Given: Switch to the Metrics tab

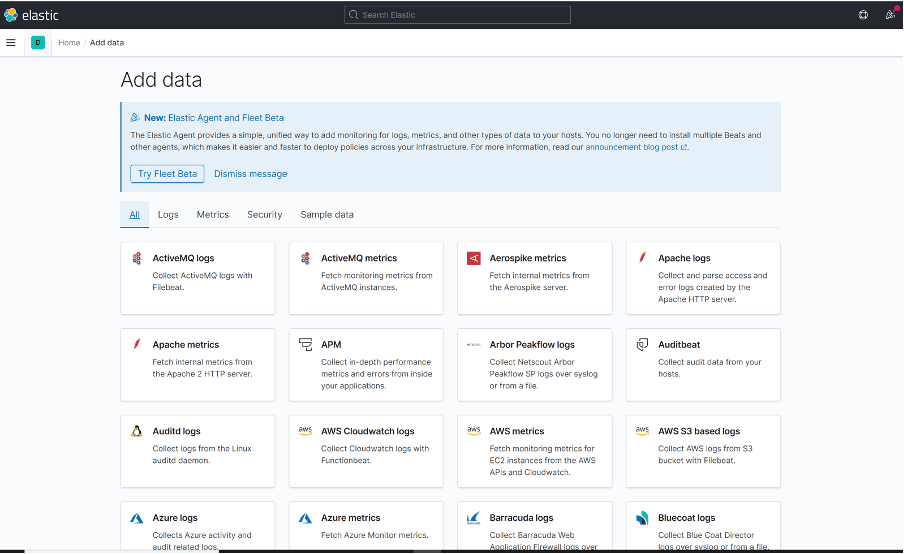Looking at the screenshot, I should (213, 214).
